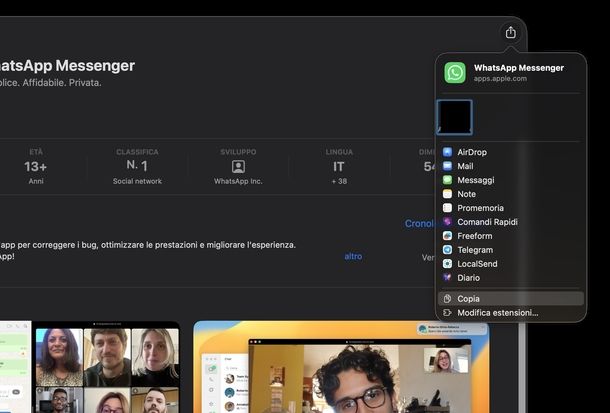Image resolution: width=610 pixels, height=413 pixels.
Task: Share to Telegram entry
Action: click(x=510, y=250)
